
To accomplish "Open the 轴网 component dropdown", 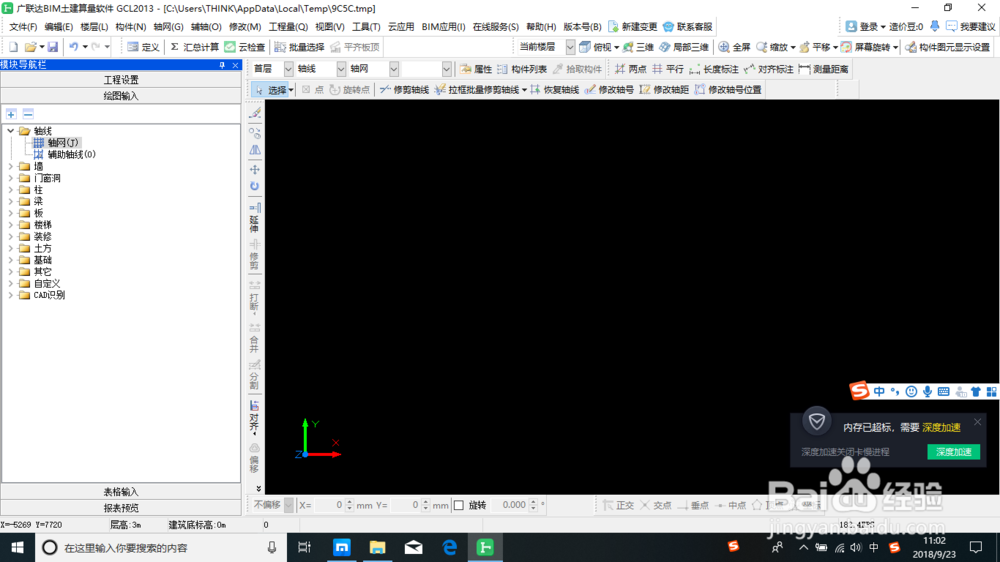I will [x=394, y=69].
